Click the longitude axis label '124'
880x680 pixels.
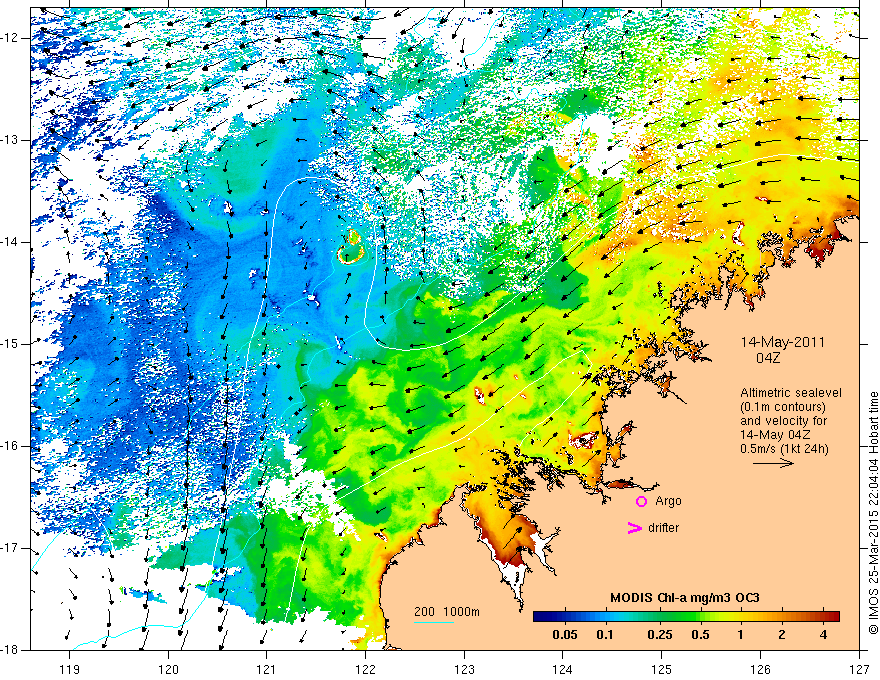pyautogui.click(x=563, y=669)
